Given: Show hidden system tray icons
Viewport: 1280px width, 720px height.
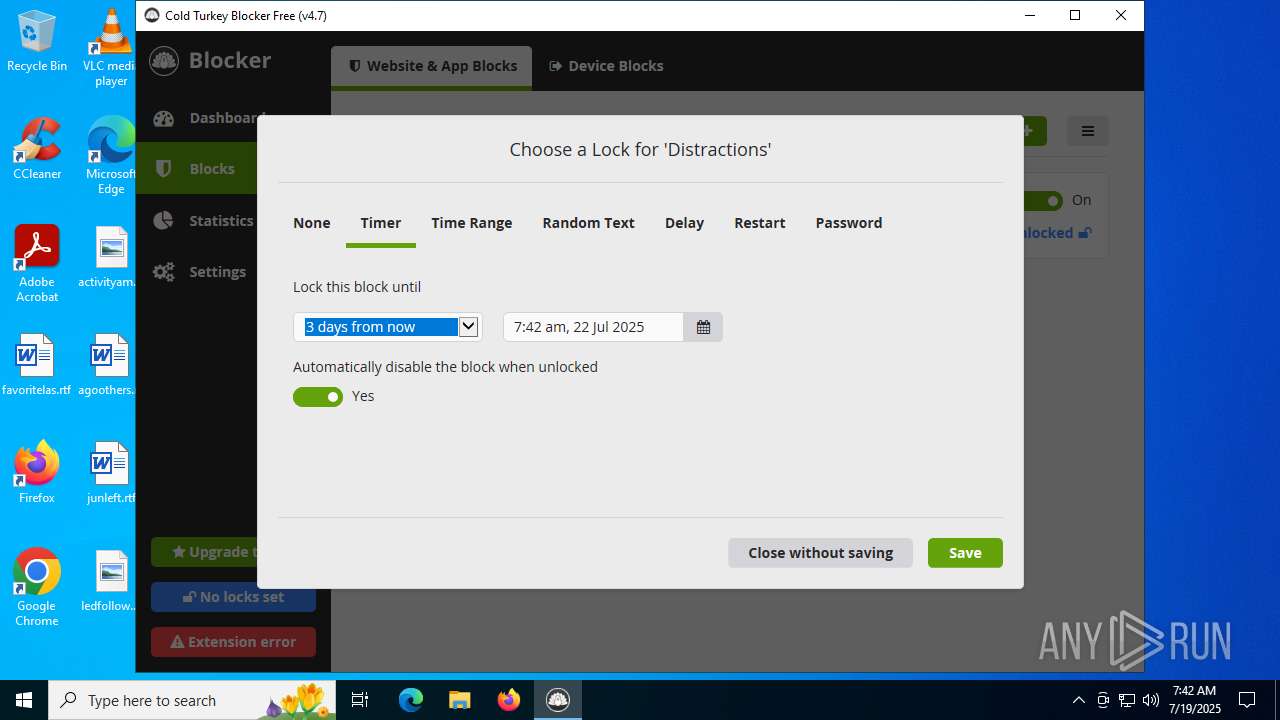Looking at the screenshot, I should [x=1078, y=700].
